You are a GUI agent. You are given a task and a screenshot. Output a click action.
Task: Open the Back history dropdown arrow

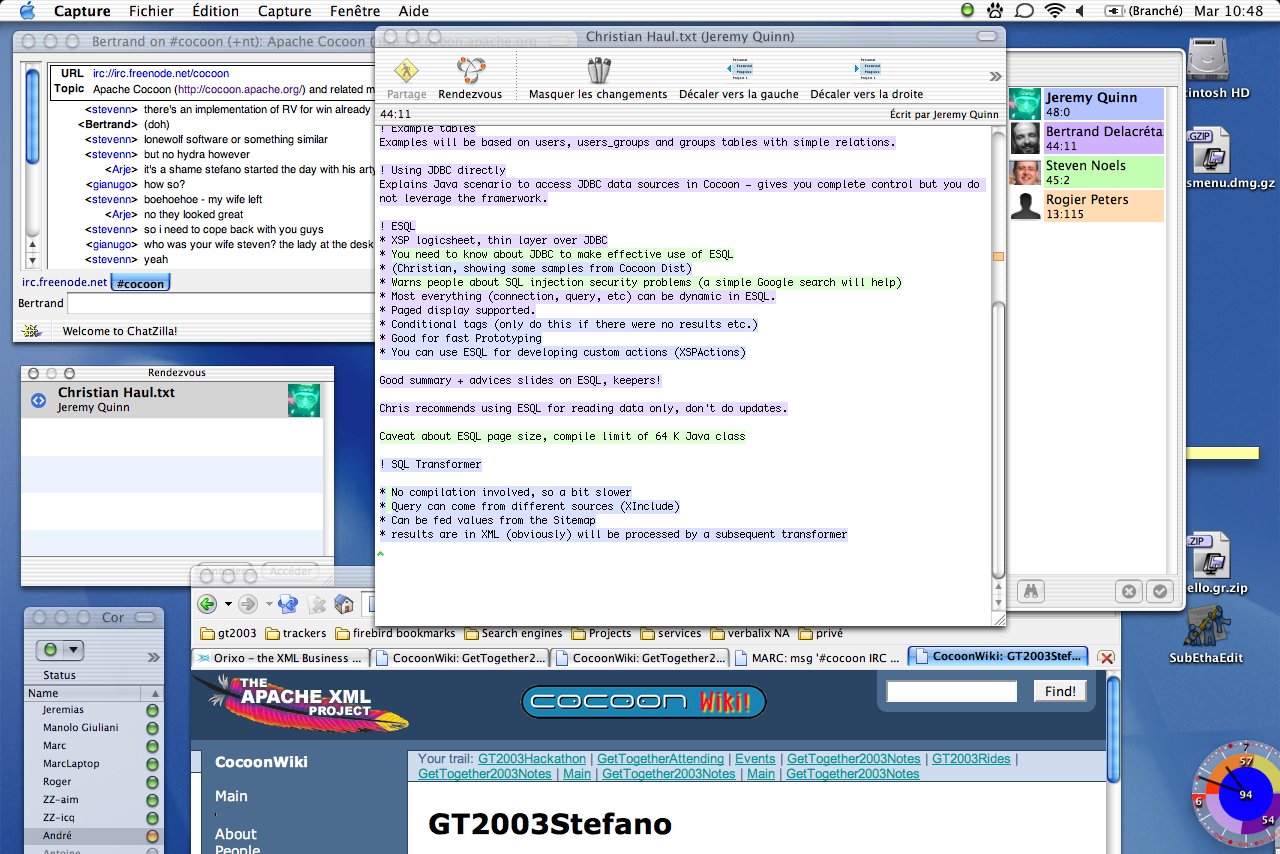[228, 604]
